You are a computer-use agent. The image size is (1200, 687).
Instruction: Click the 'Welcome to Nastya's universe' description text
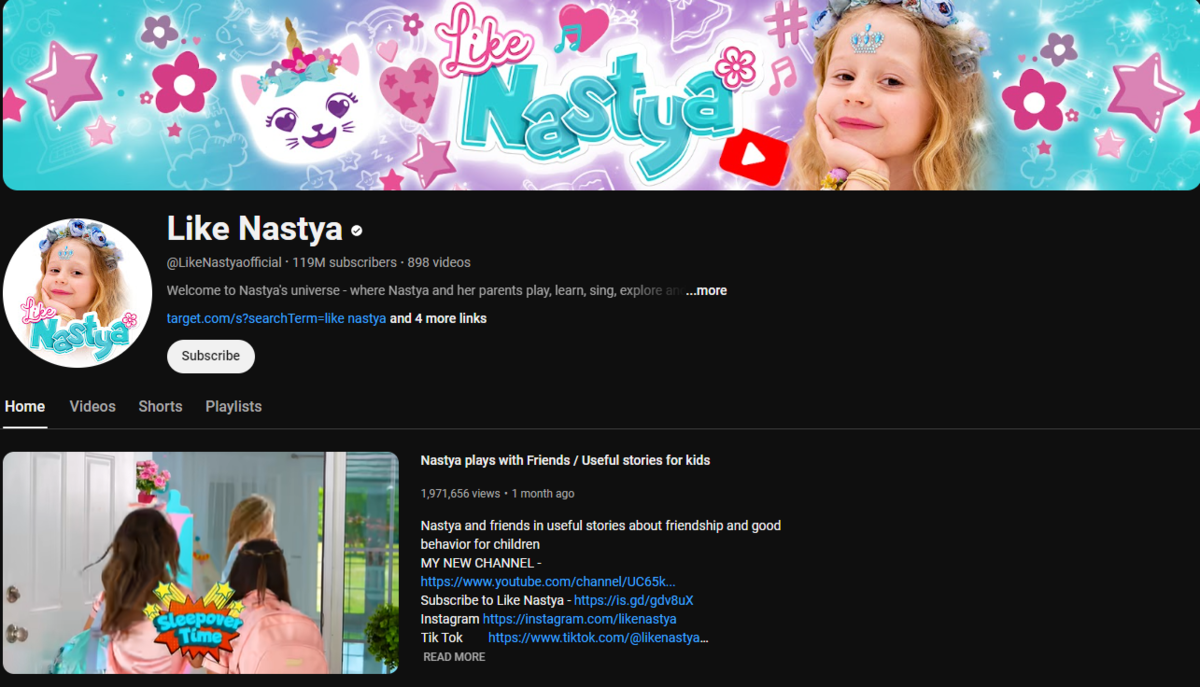pos(425,291)
